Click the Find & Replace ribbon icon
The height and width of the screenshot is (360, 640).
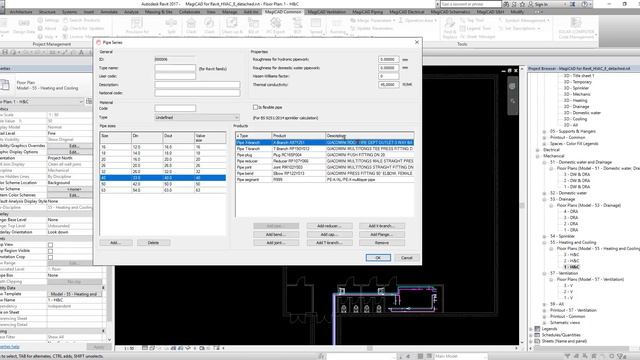[x=449, y=28]
